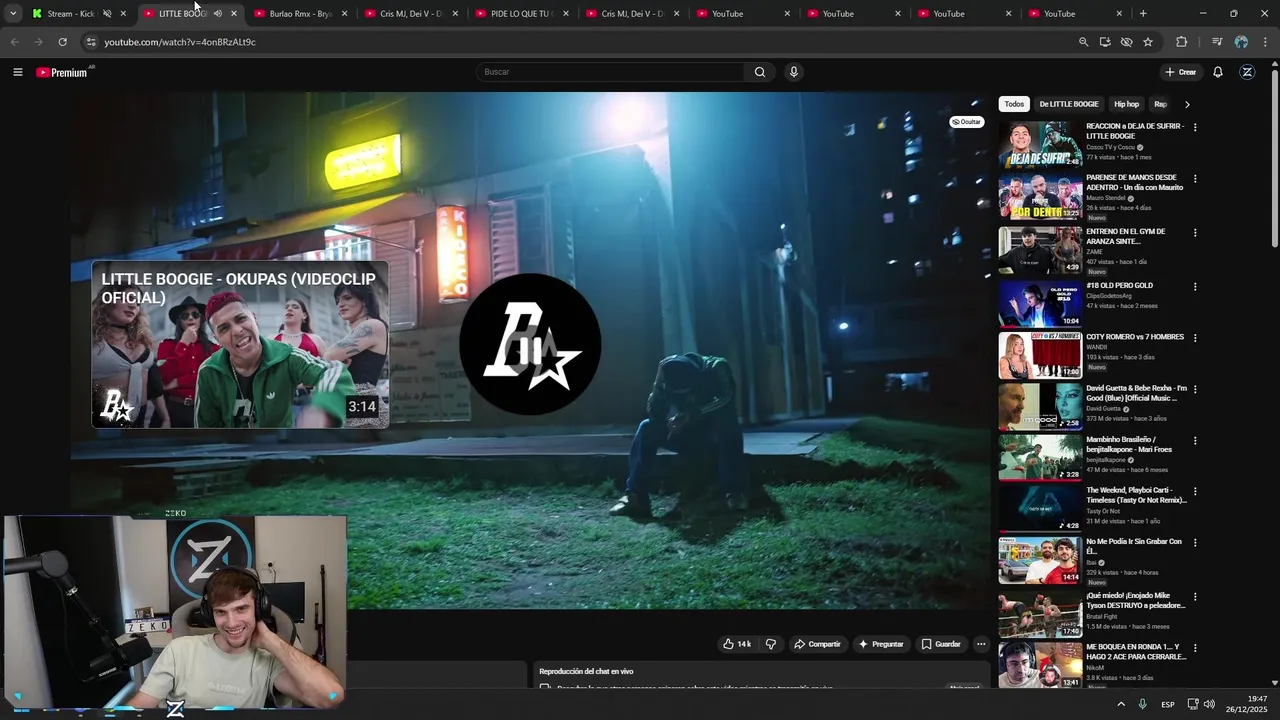The width and height of the screenshot is (1280, 720).
Task: Open options for REACCION a DEJA DE SUFRIR
Action: (x=1195, y=127)
